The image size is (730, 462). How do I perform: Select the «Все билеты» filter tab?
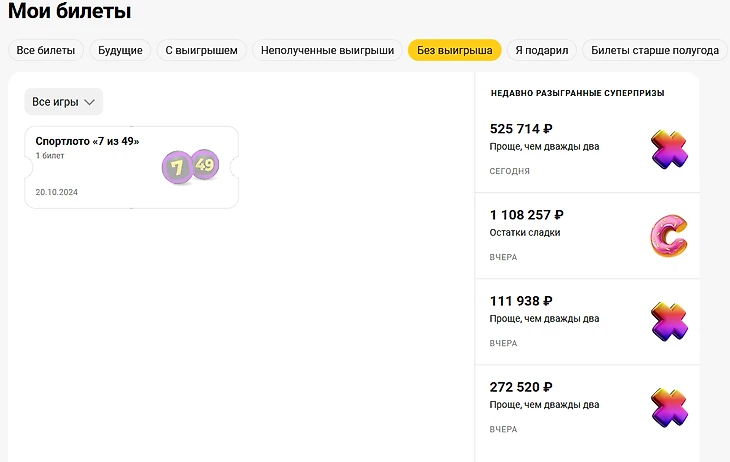coord(46,50)
